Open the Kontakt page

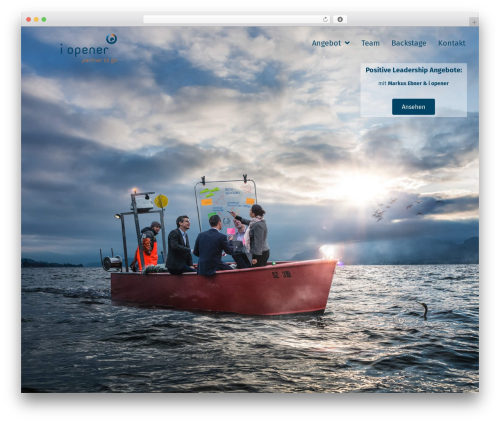coord(452,43)
